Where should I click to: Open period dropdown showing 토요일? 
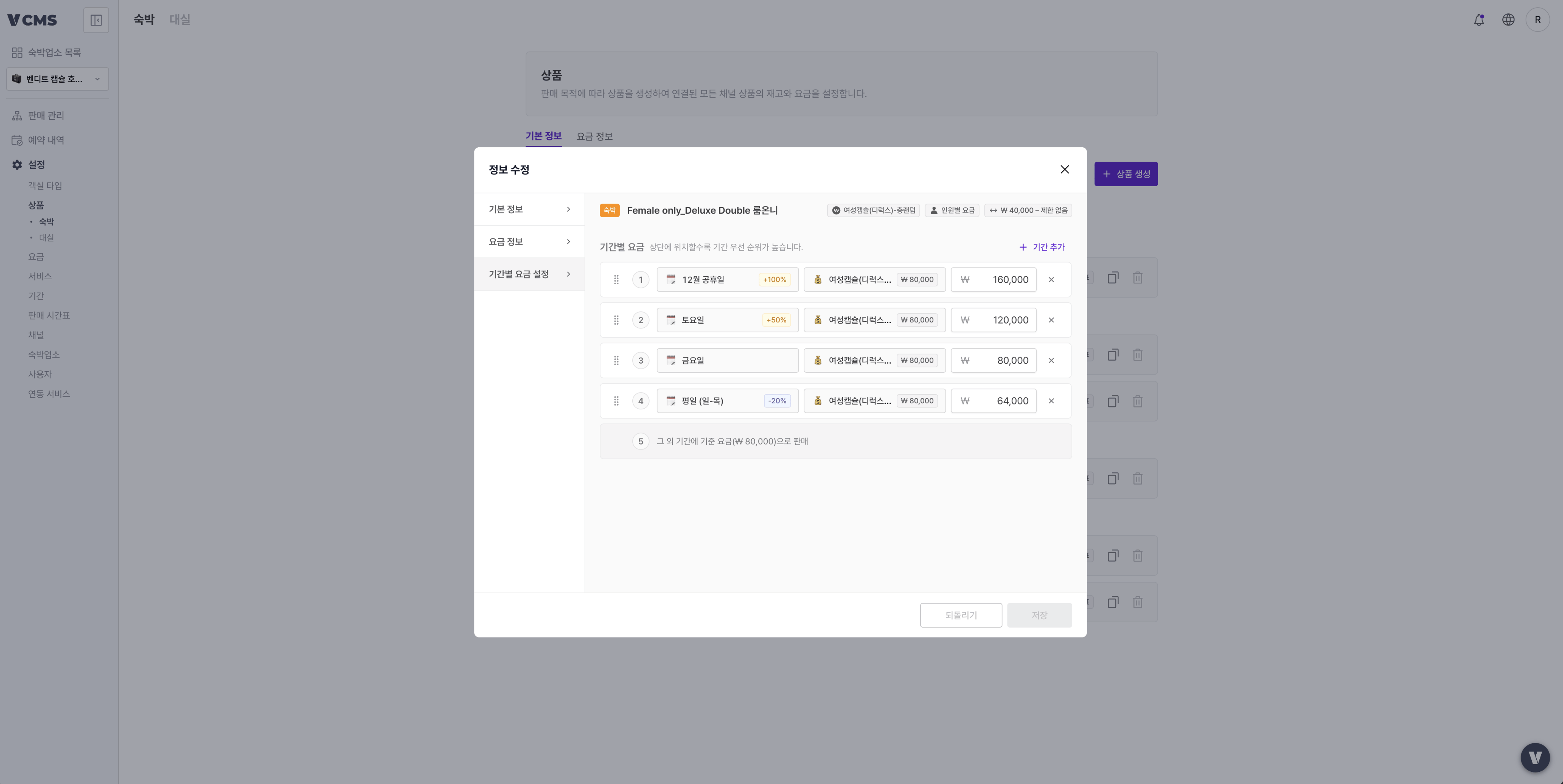point(727,320)
